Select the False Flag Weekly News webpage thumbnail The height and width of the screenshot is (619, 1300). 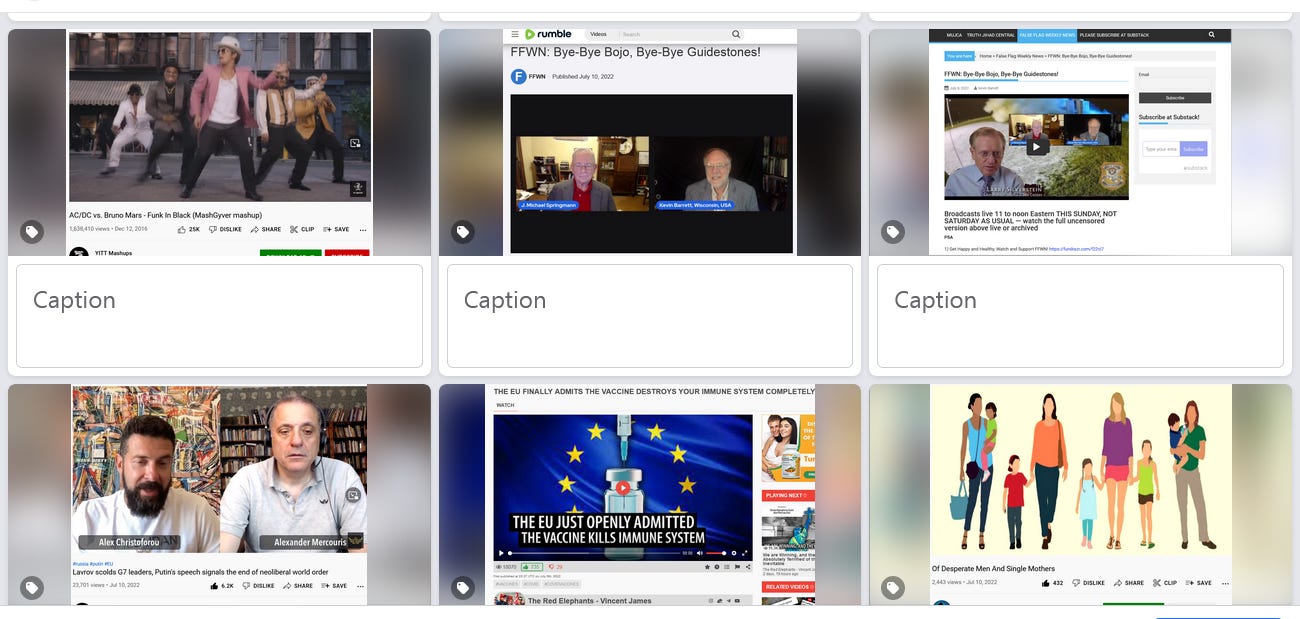[1080, 142]
